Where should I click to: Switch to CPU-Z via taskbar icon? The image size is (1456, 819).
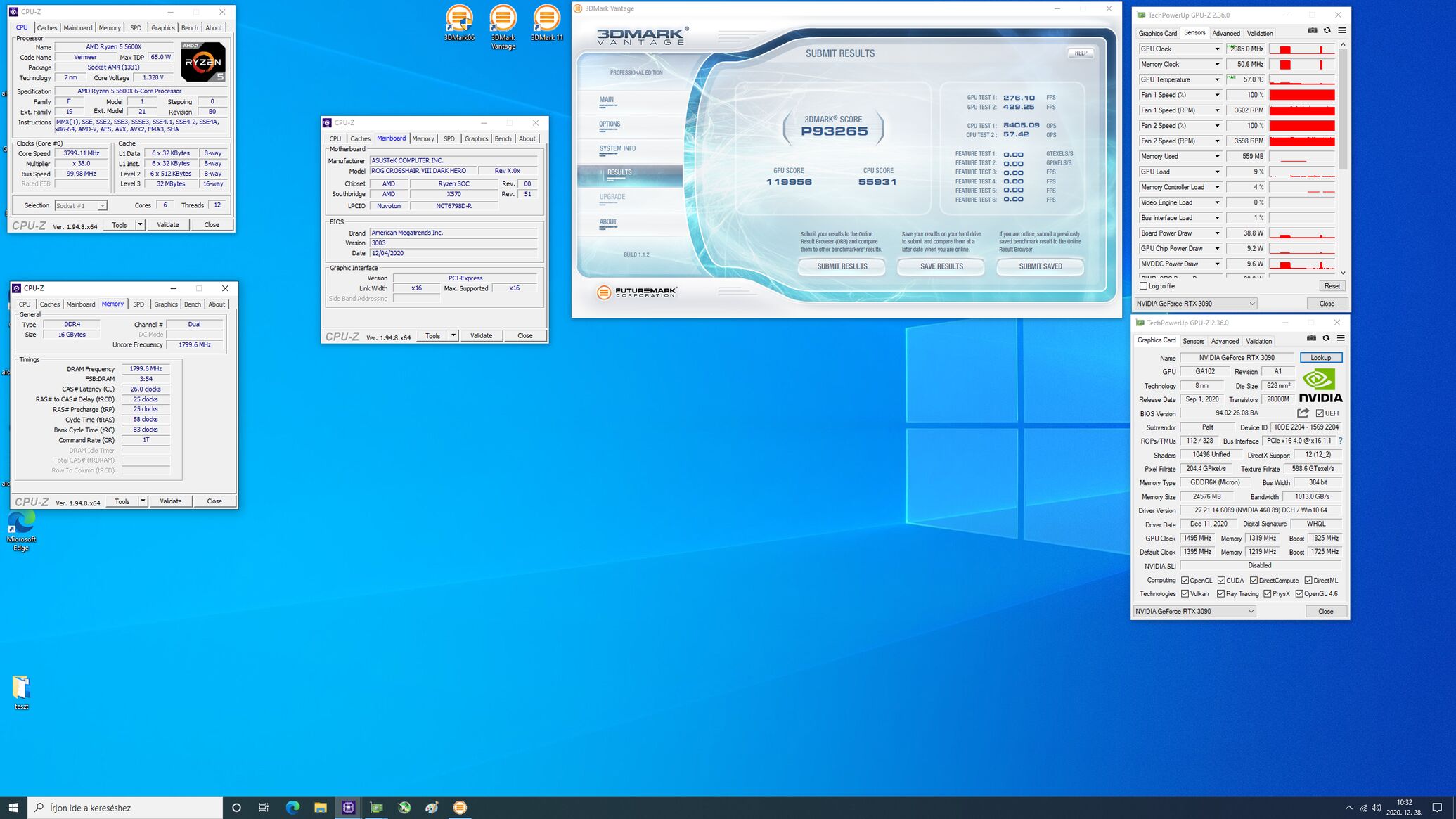click(x=348, y=807)
